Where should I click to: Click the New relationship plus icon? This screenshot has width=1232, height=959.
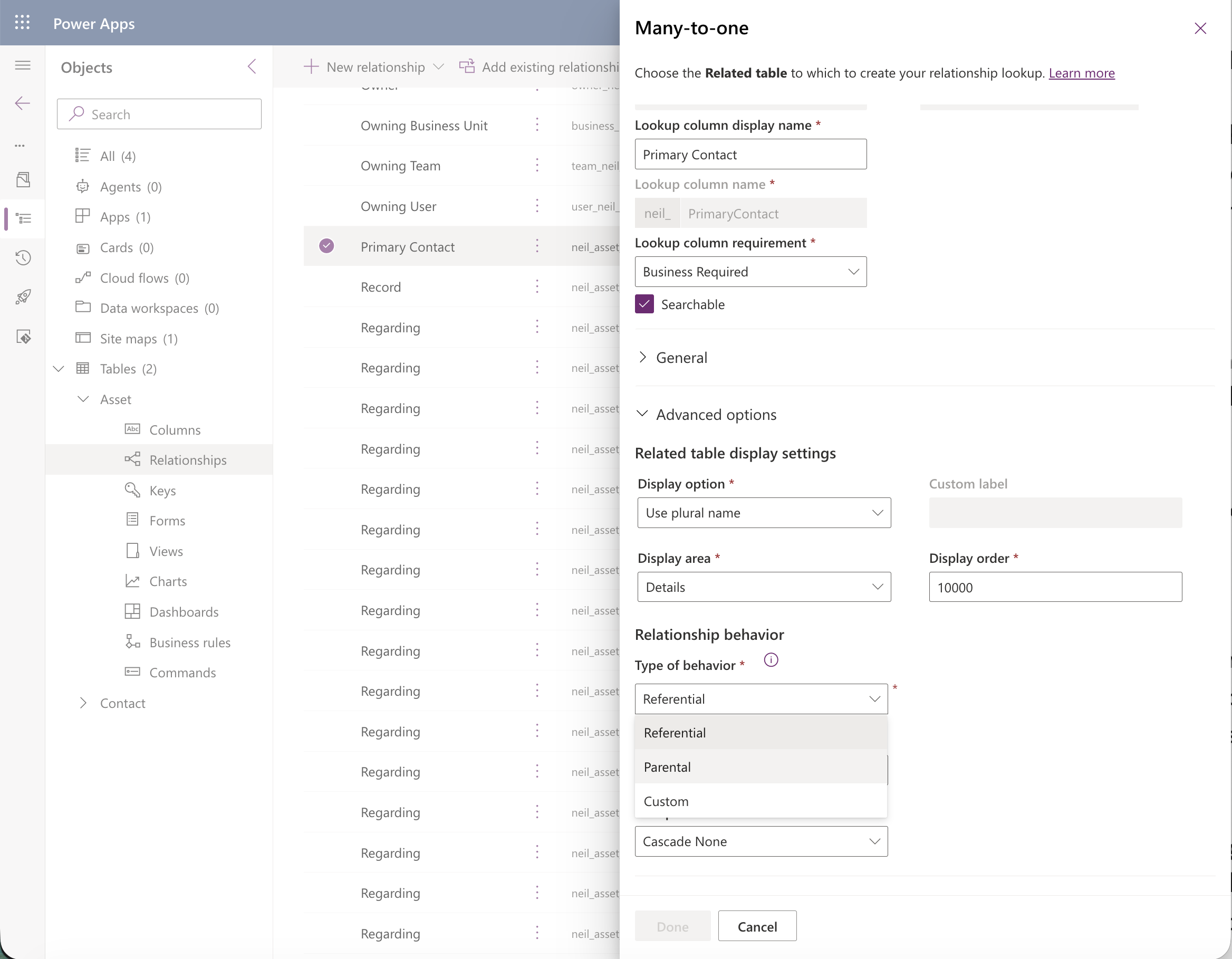[x=311, y=66]
